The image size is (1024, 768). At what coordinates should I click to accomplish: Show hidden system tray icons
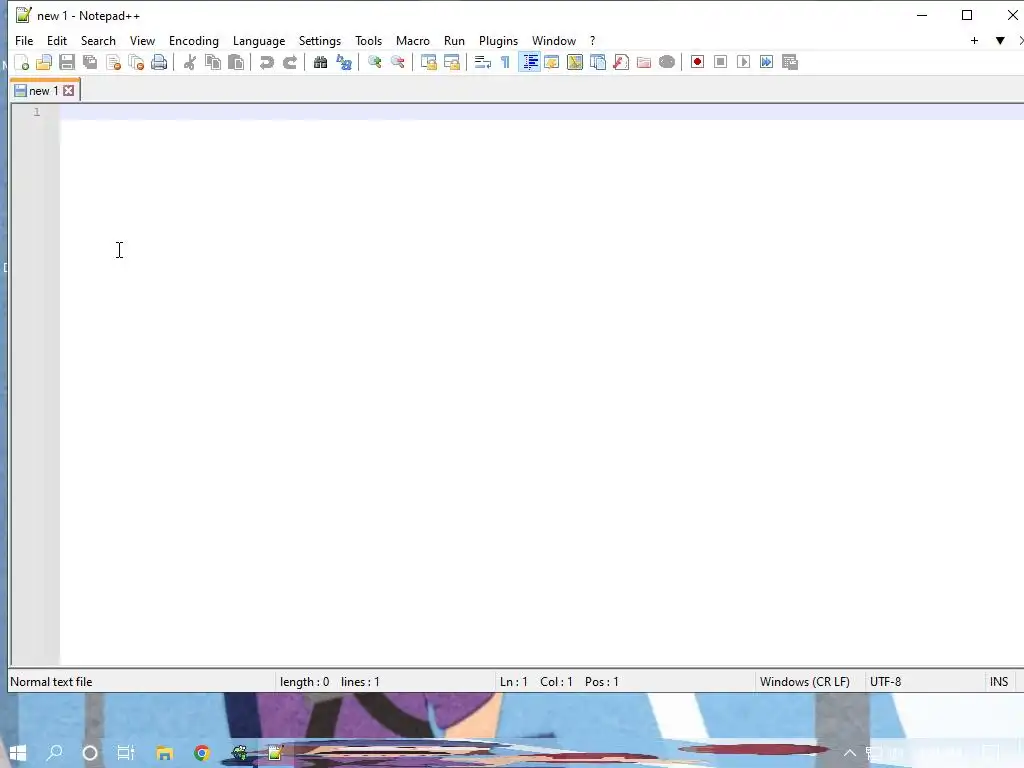[850, 753]
